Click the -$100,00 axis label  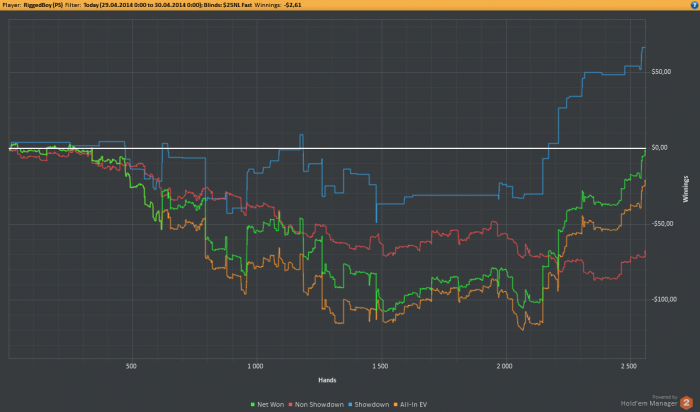click(663, 300)
